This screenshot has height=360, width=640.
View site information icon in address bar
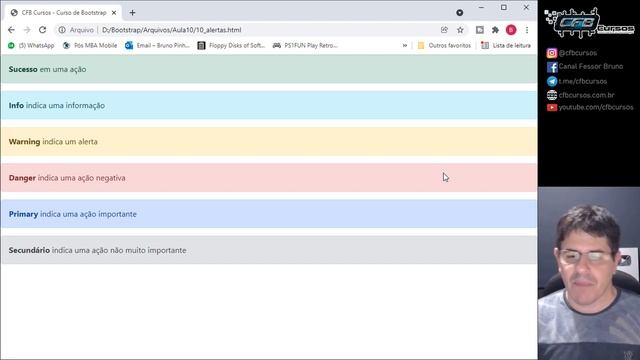click(62, 30)
